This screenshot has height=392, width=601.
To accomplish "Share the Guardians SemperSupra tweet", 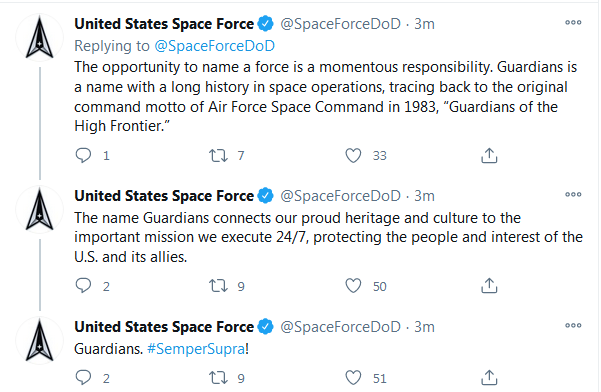I will pos(489,378).
